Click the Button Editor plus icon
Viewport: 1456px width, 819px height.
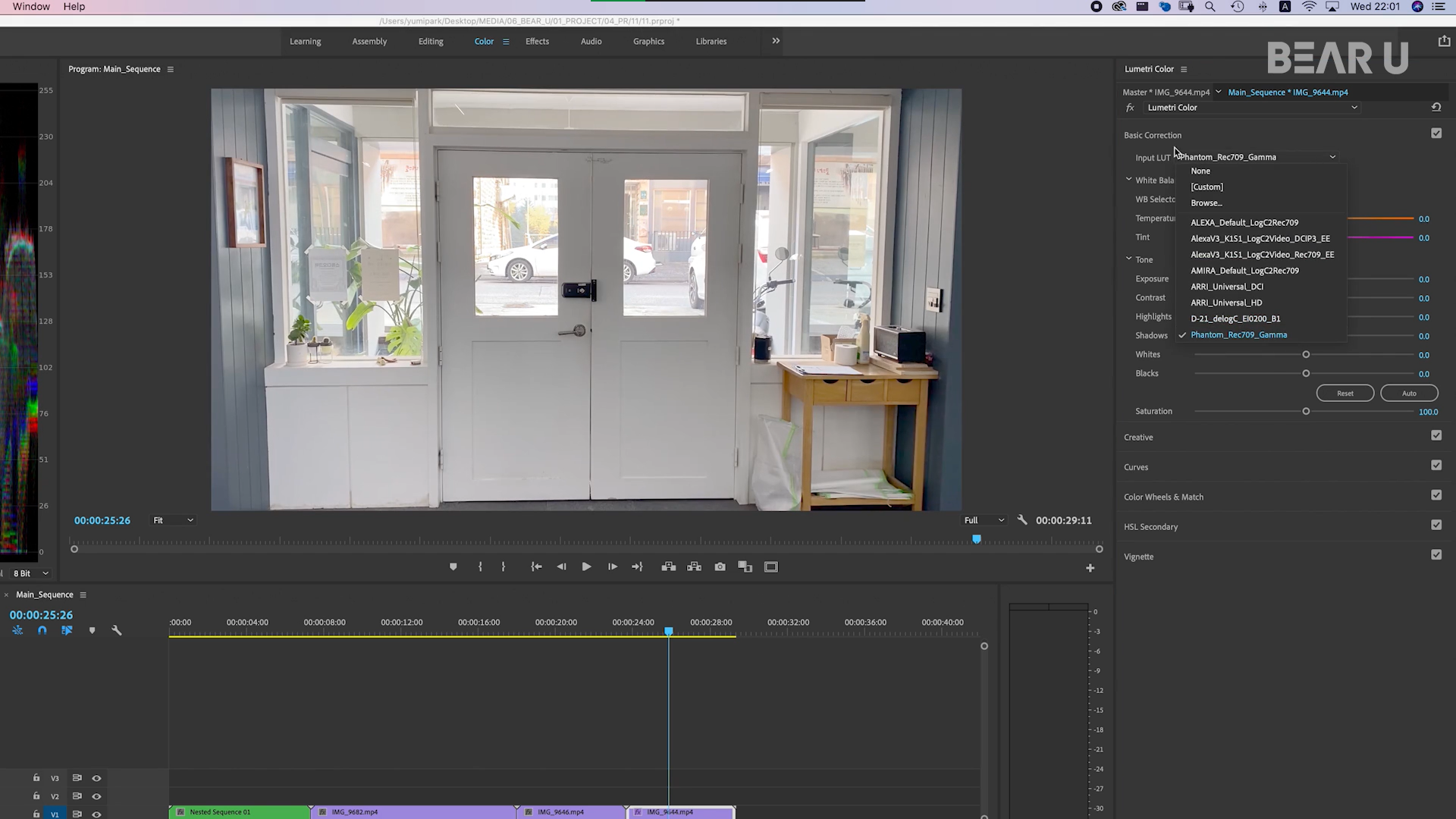coord(1090,568)
